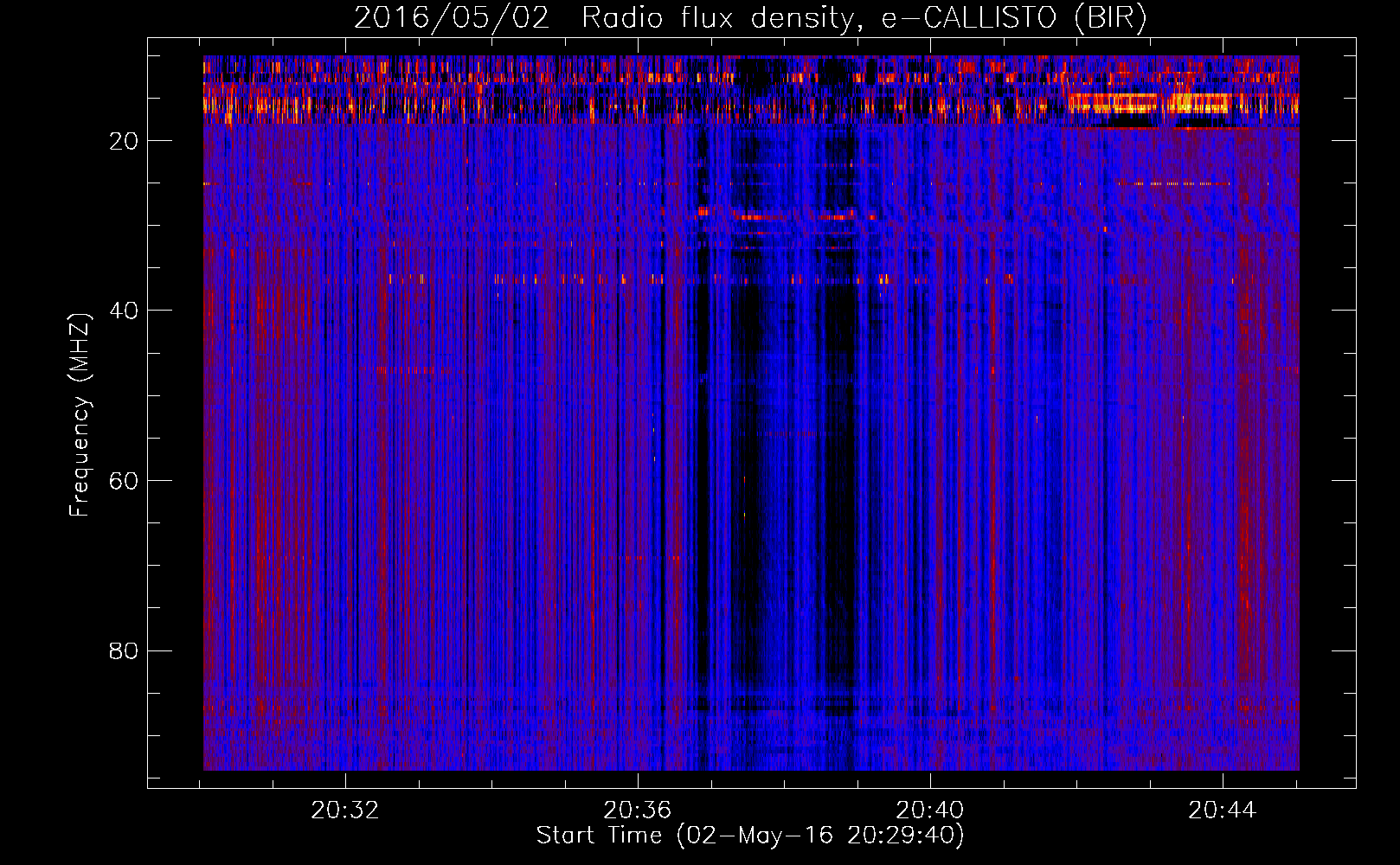Click the time tick label "20:36"
Screen dimensions: 1400x865
click(x=638, y=810)
